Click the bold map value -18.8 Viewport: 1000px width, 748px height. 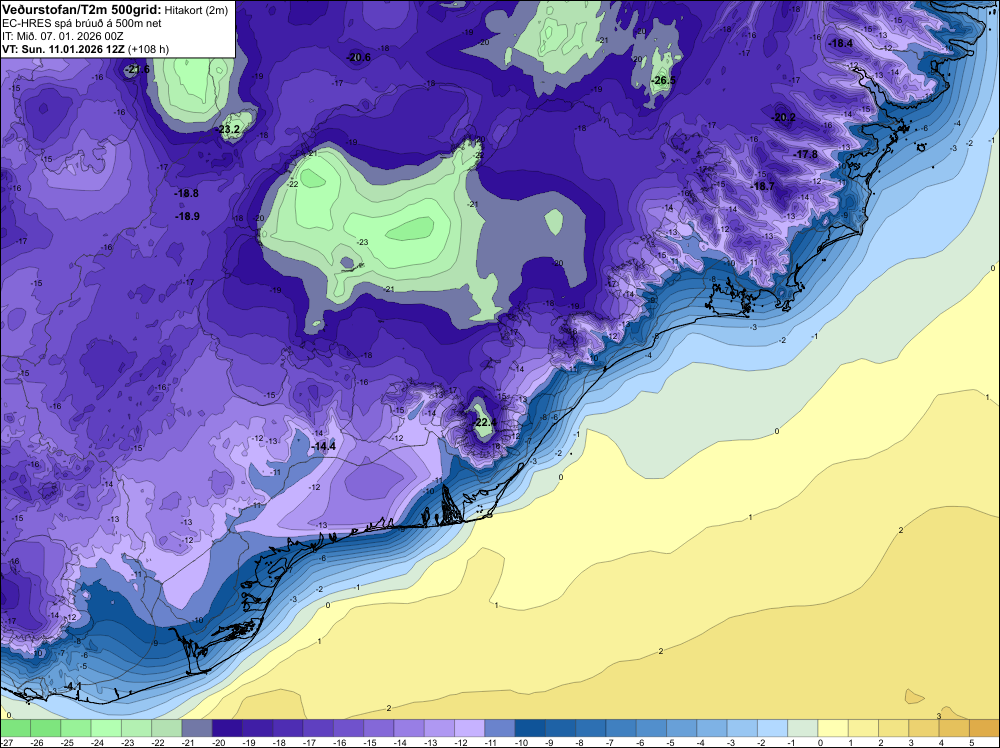pos(186,193)
